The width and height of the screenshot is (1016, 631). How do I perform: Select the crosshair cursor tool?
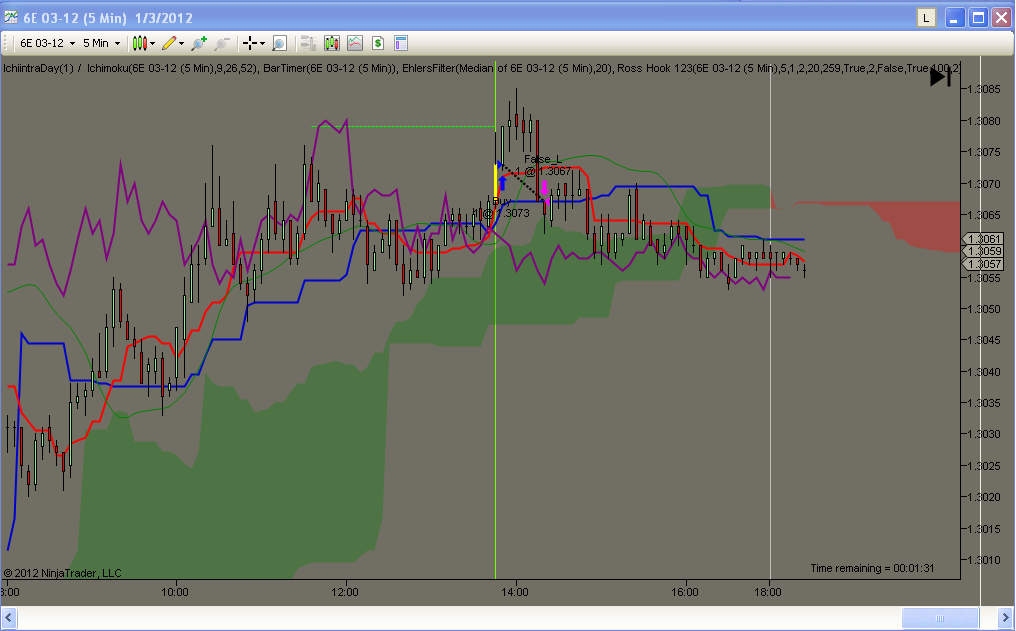tap(250, 43)
